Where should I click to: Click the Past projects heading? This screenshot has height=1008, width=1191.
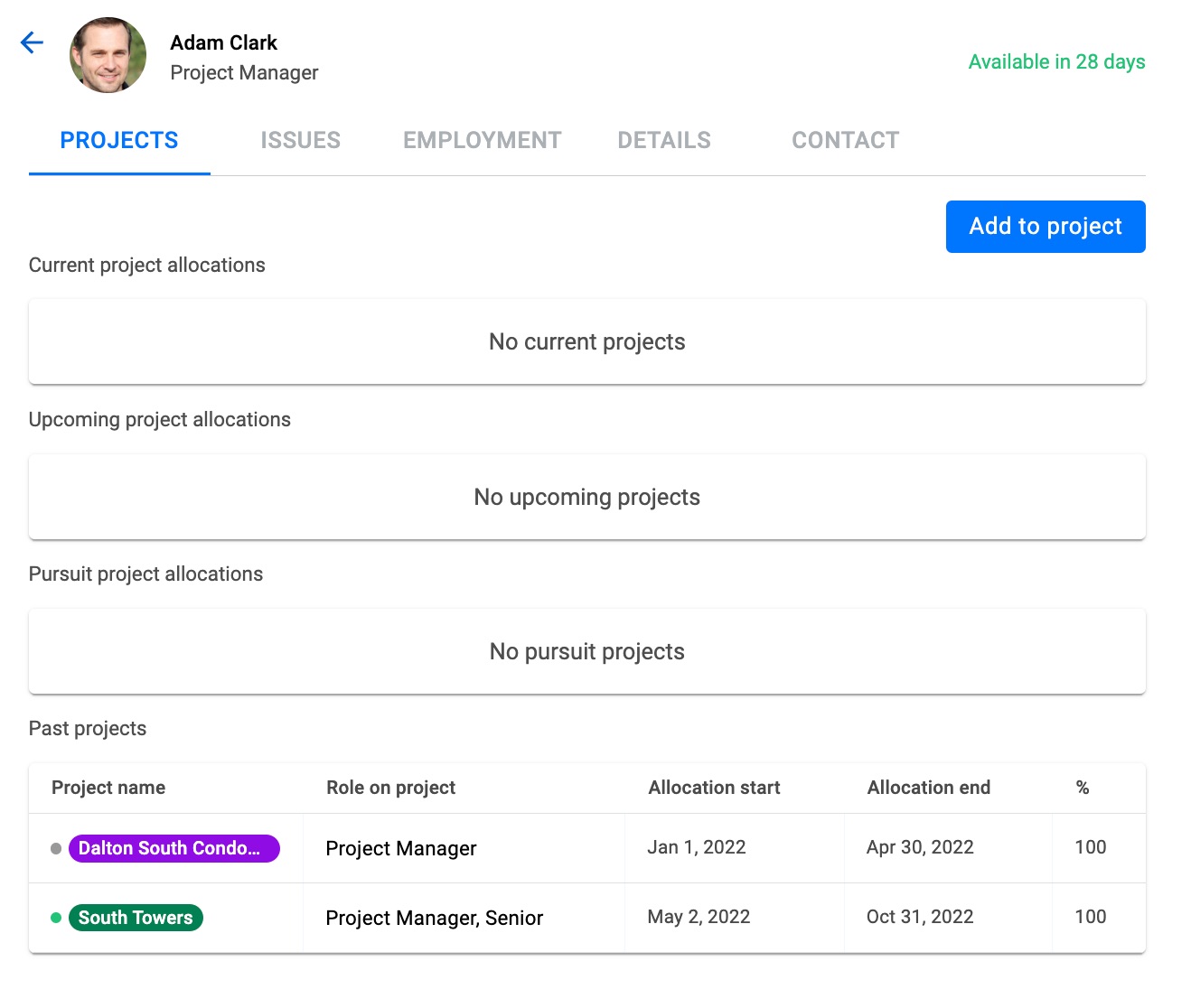88,729
